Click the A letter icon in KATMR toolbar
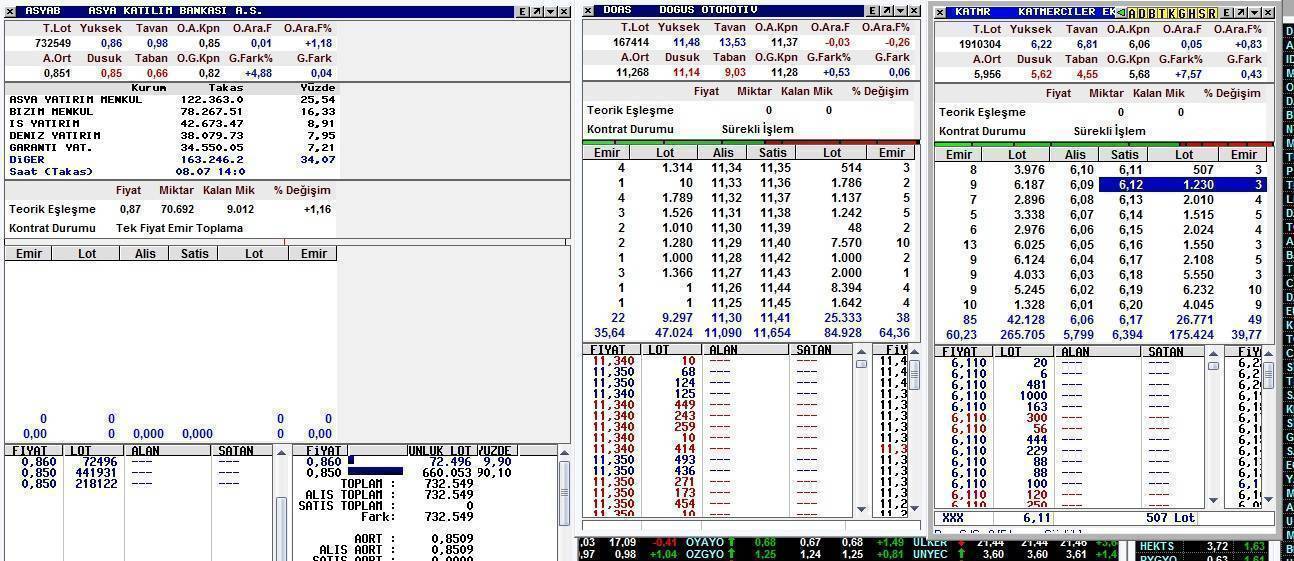This screenshot has height=561, width=1294. coord(1132,13)
